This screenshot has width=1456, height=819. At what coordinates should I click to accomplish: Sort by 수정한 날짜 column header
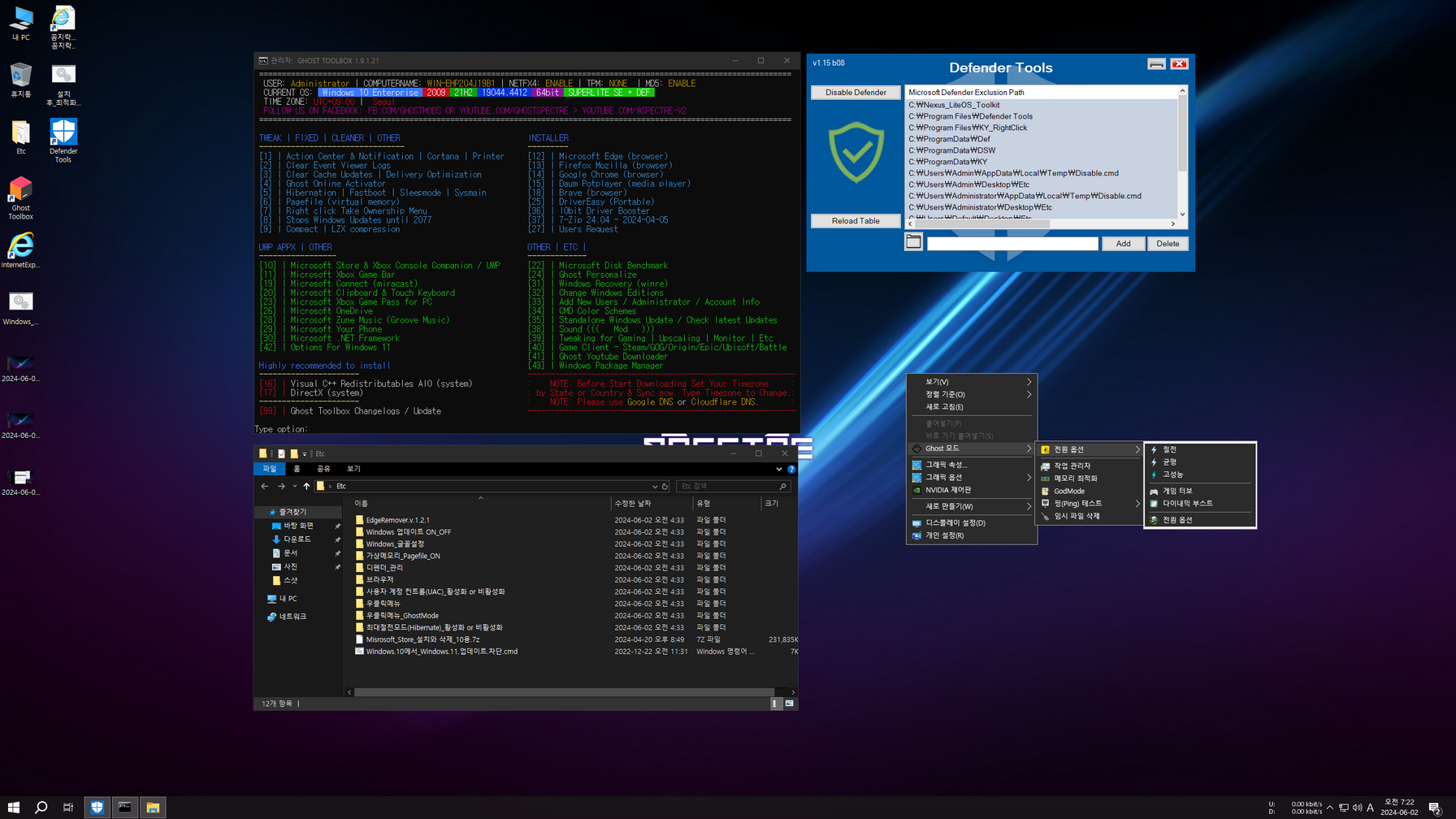632,504
